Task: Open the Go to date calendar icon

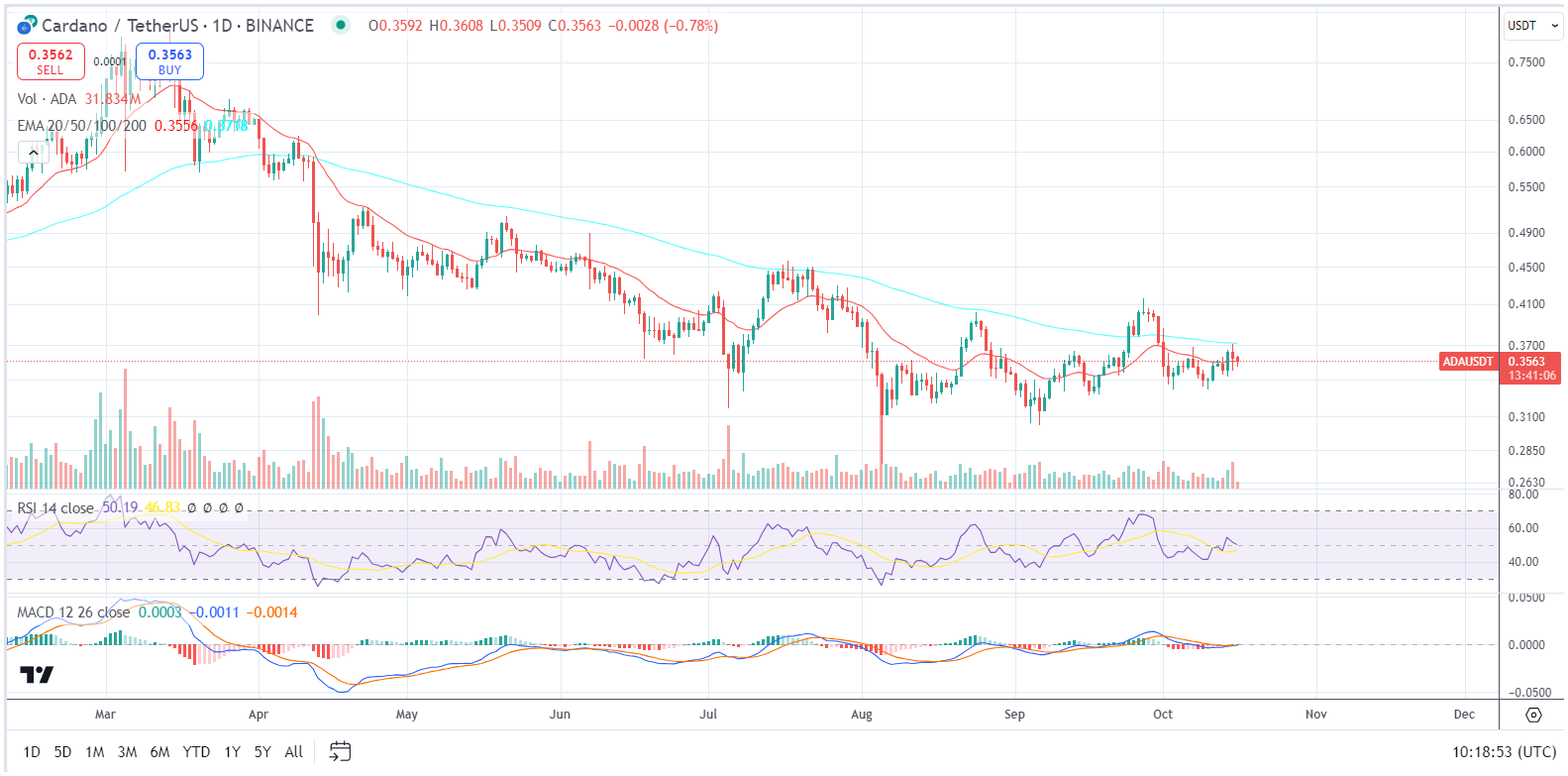Action: click(340, 751)
